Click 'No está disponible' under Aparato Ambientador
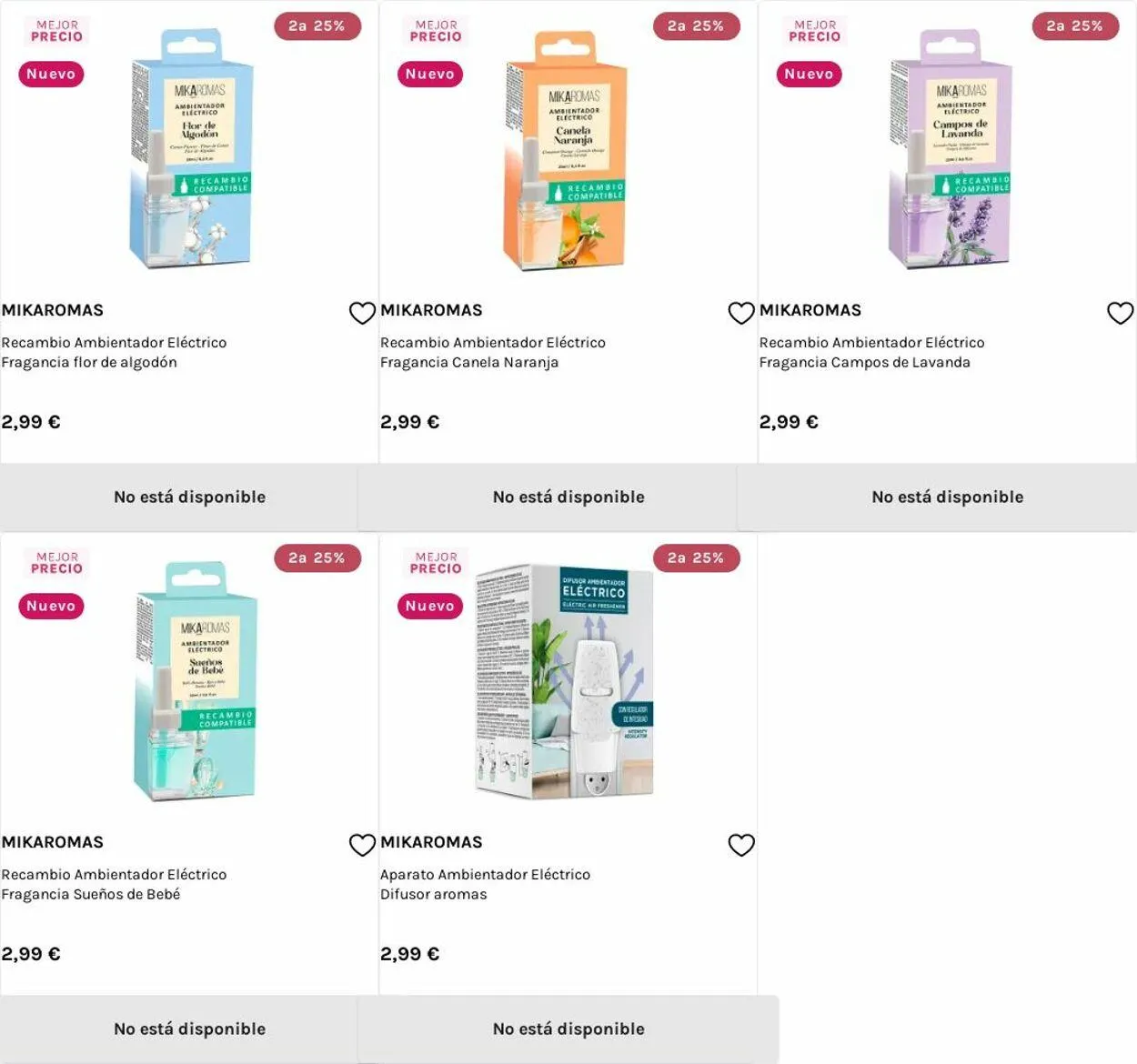The height and width of the screenshot is (1064, 1137). pos(568,1029)
